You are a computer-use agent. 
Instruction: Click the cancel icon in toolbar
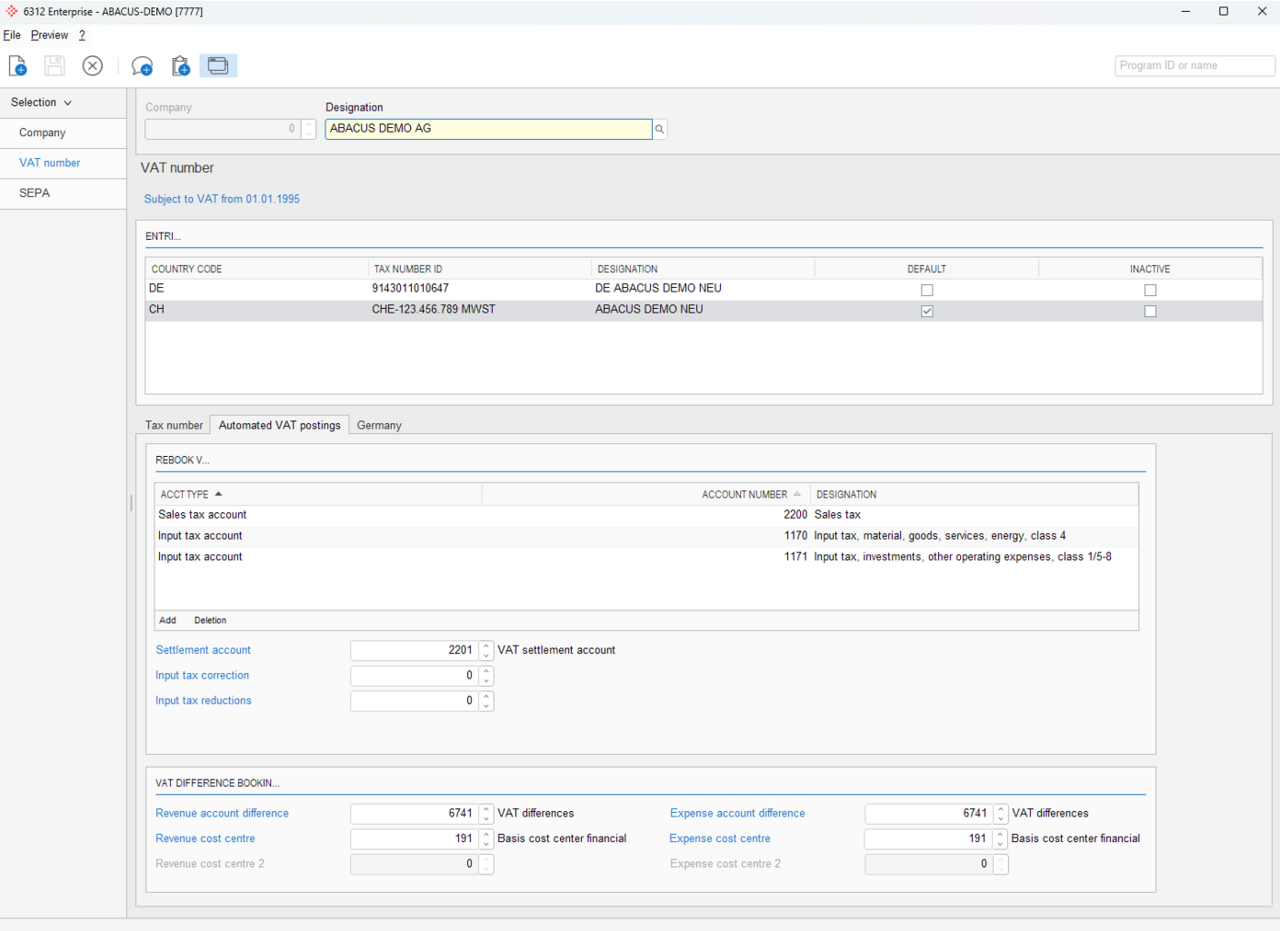click(92, 66)
